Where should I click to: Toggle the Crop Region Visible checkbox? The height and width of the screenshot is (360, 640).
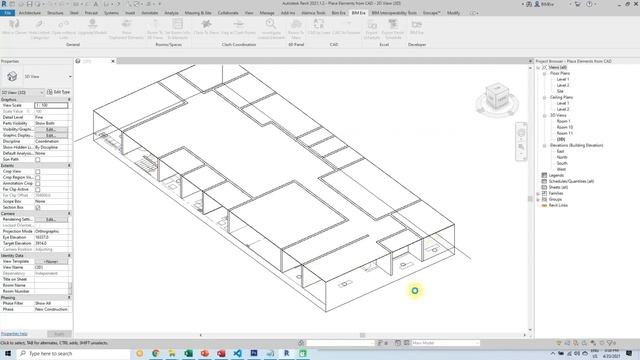pyautogui.click(x=38, y=178)
